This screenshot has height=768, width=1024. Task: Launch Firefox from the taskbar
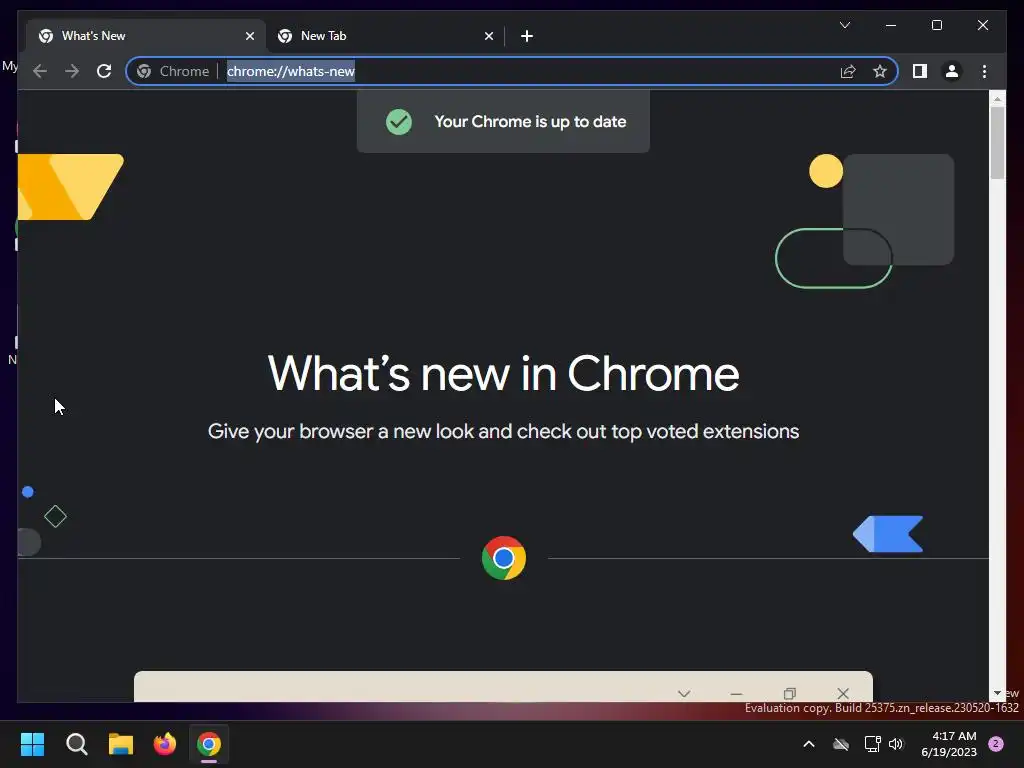point(165,744)
